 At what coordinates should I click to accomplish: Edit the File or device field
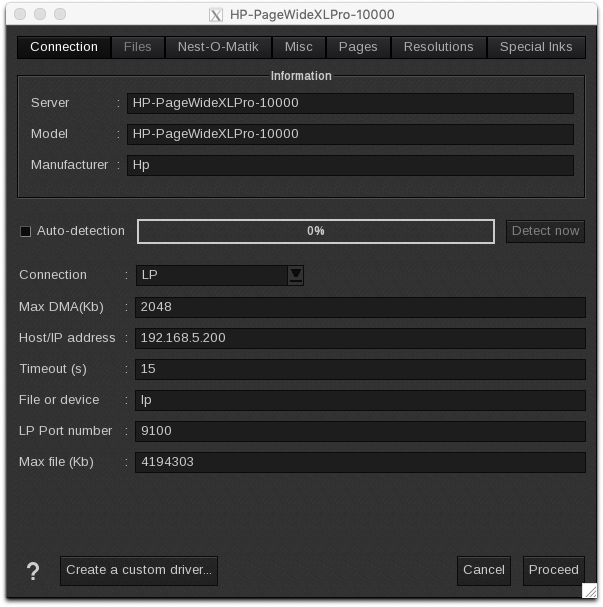pos(360,400)
